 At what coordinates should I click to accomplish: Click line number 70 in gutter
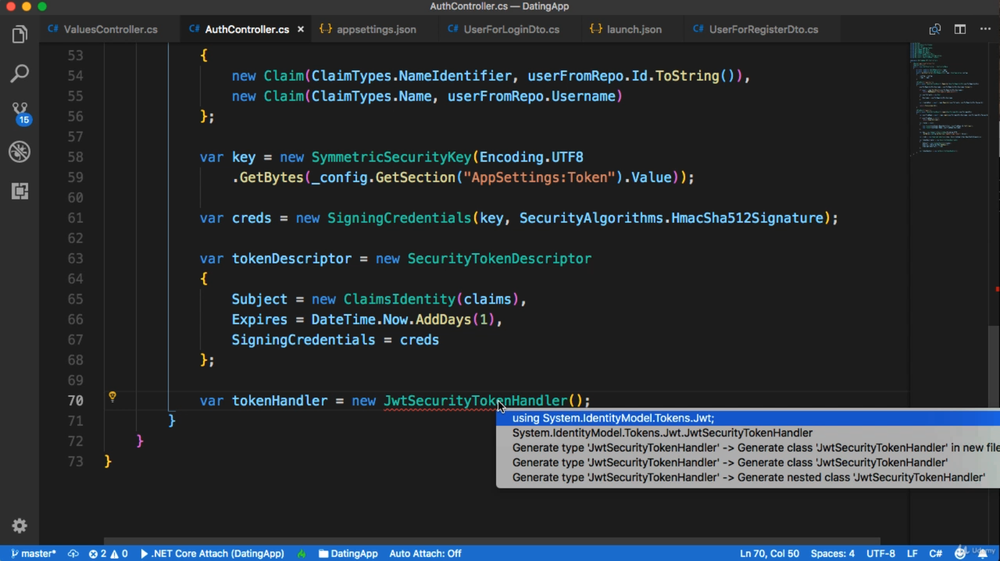(x=75, y=400)
